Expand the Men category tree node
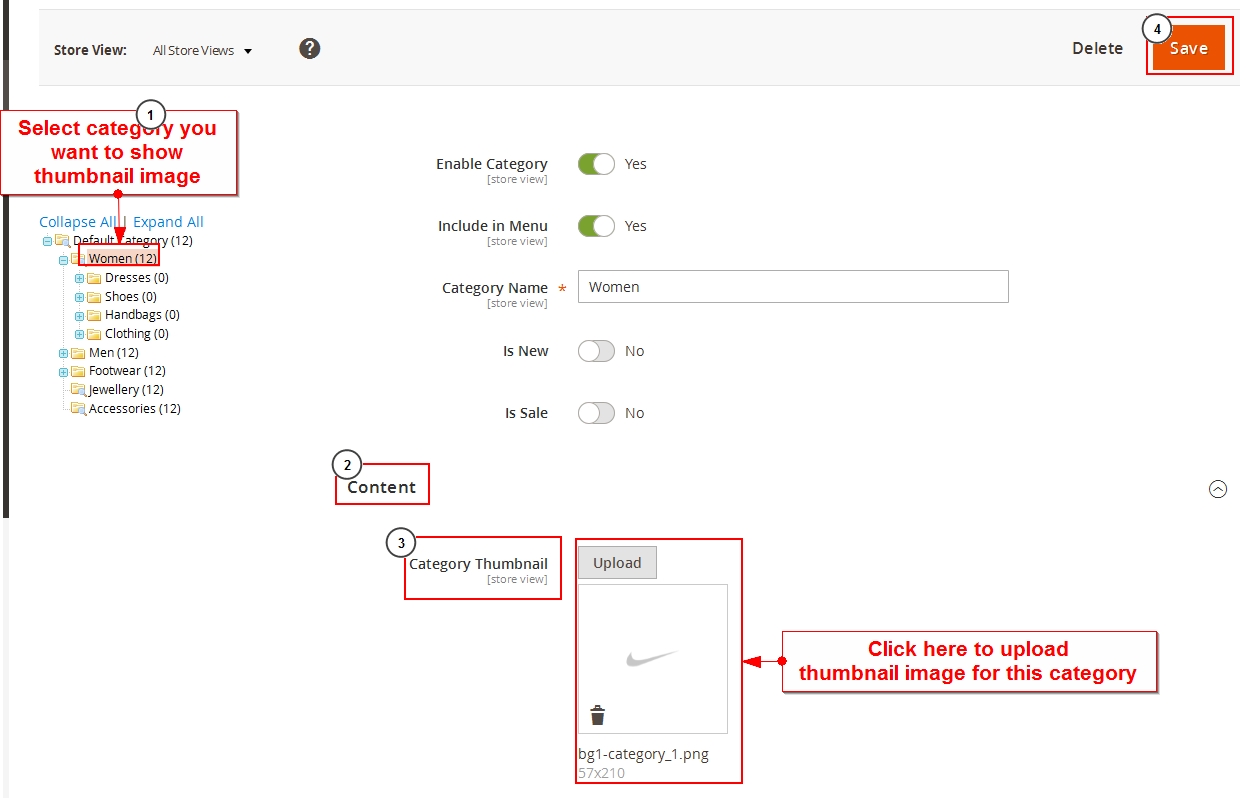Image resolution: width=1247 pixels, height=798 pixels. tap(63, 353)
